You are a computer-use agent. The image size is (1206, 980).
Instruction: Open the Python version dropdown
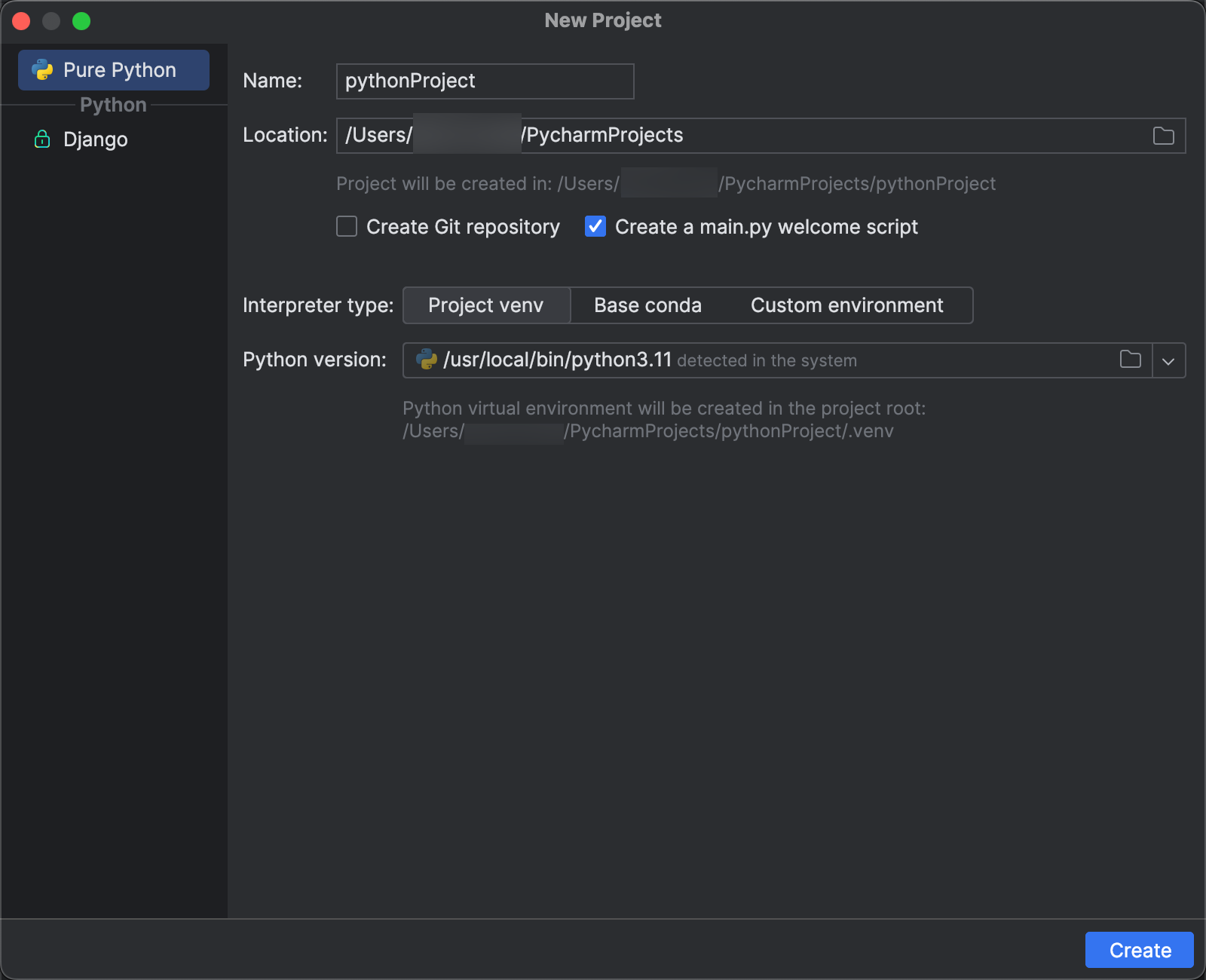(1169, 360)
